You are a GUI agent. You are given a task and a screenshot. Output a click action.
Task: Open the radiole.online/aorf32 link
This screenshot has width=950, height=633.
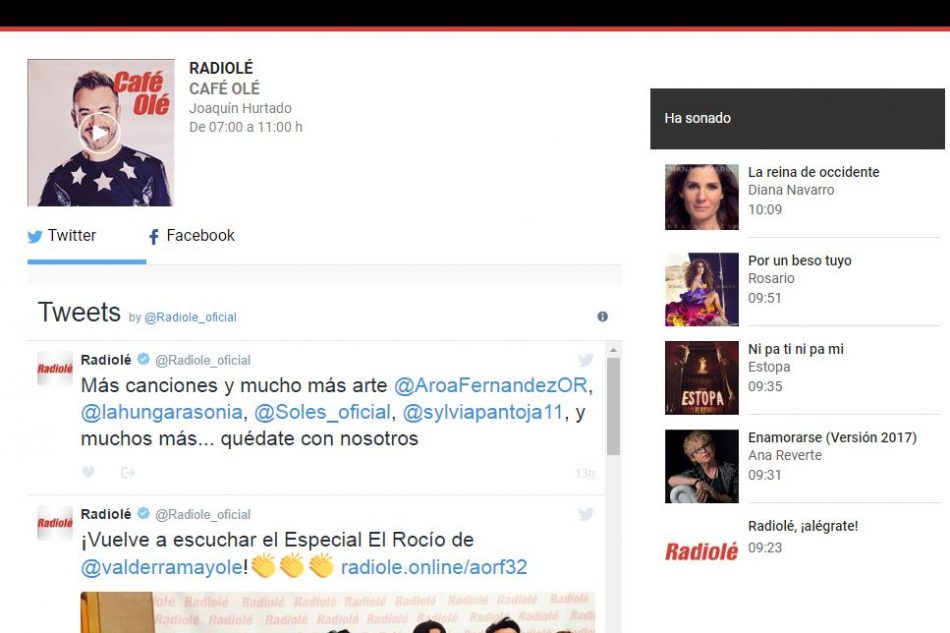tap(434, 568)
